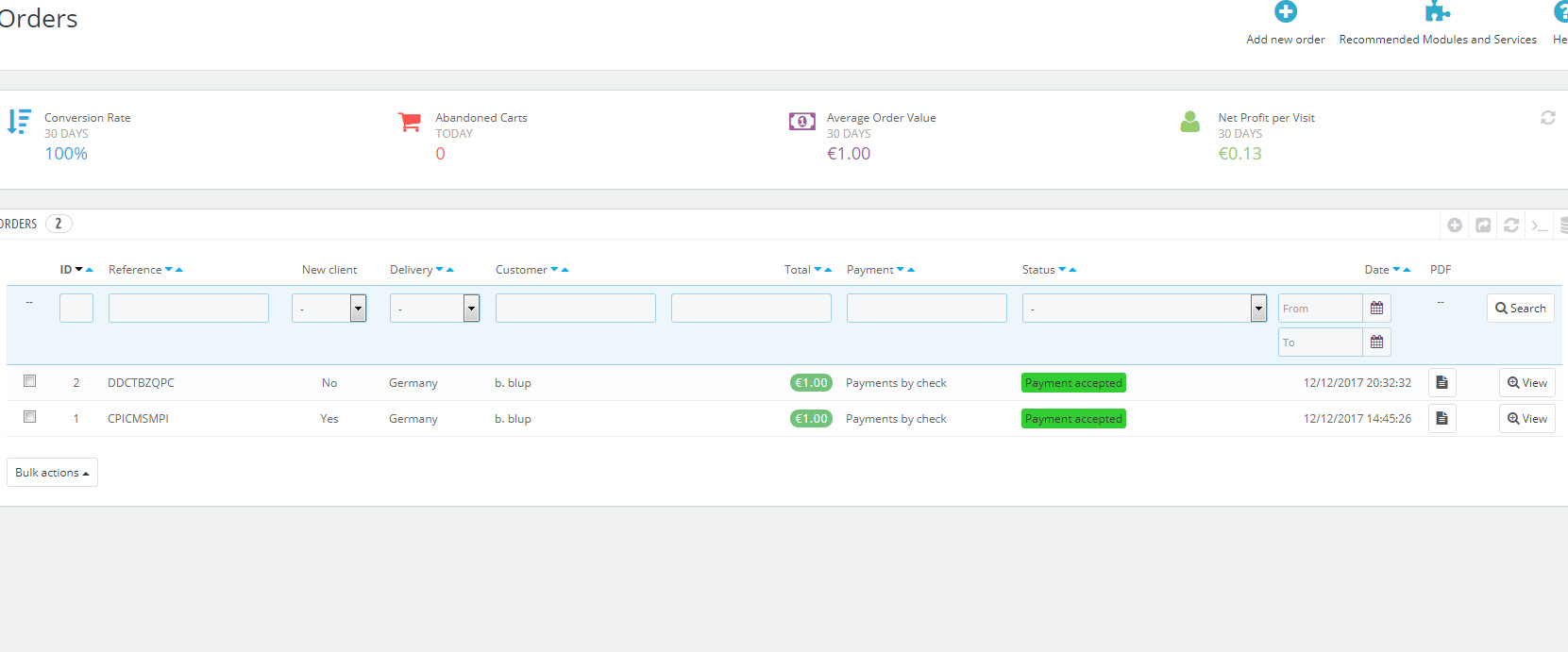Open the New client filter dropdown
Screen dimensions: 1568x652
pos(329,309)
